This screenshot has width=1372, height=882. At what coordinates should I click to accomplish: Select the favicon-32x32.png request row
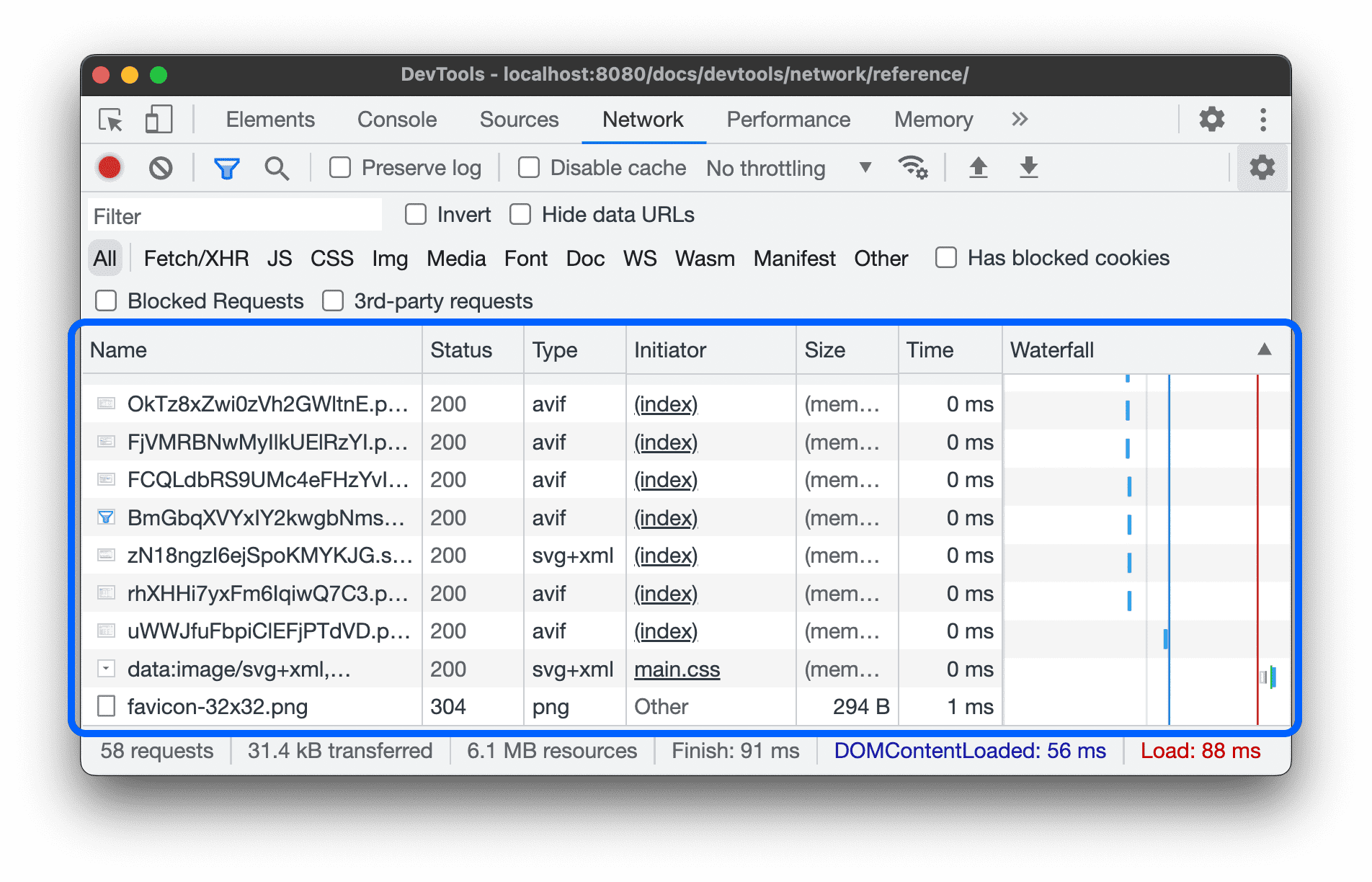click(218, 707)
